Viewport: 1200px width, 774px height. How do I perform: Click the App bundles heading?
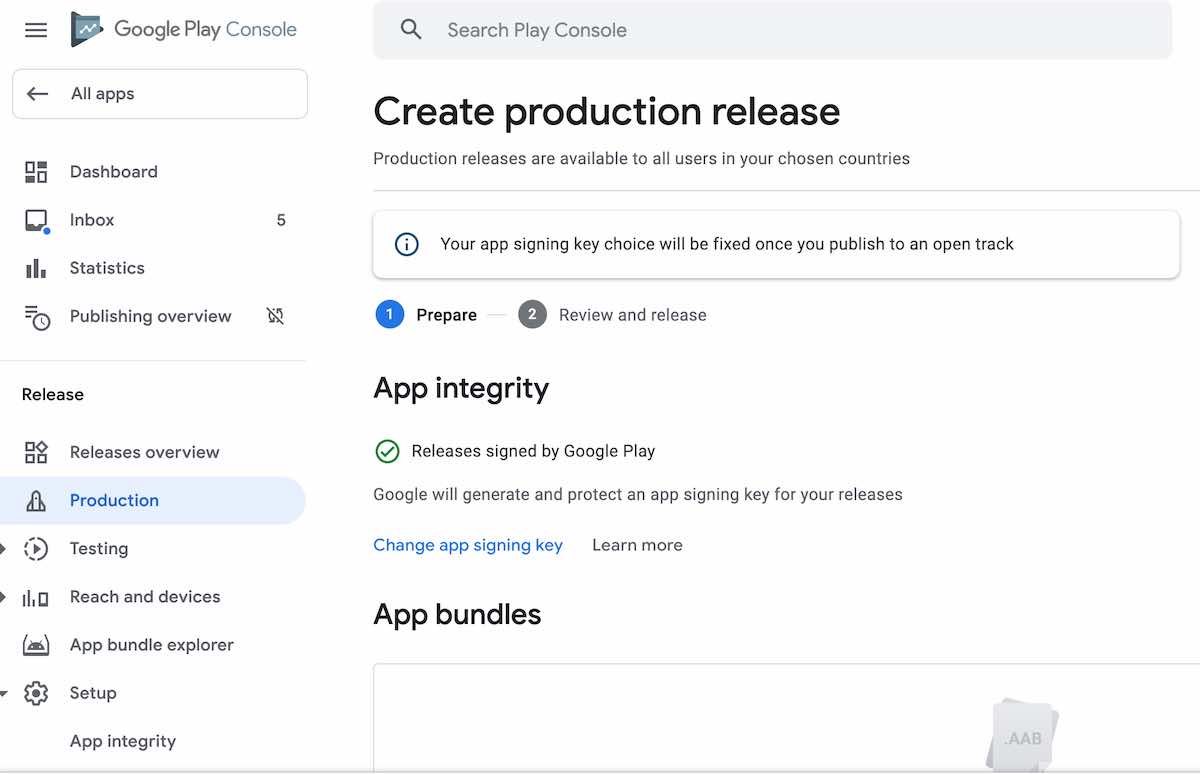[x=457, y=614]
